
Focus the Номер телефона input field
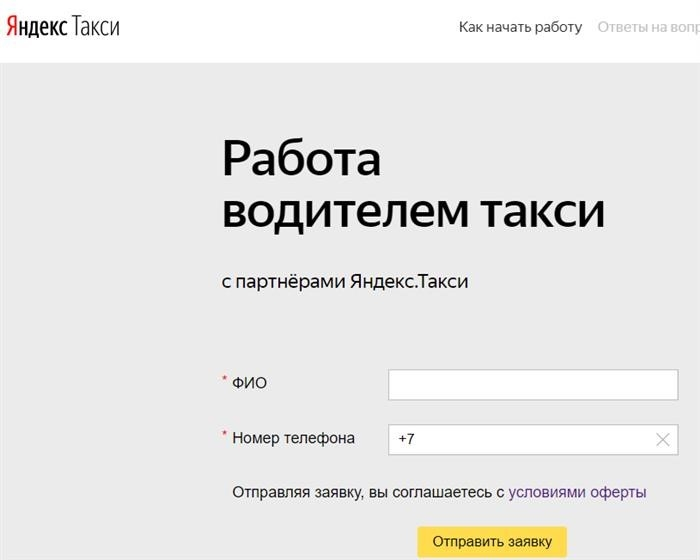pos(533,439)
